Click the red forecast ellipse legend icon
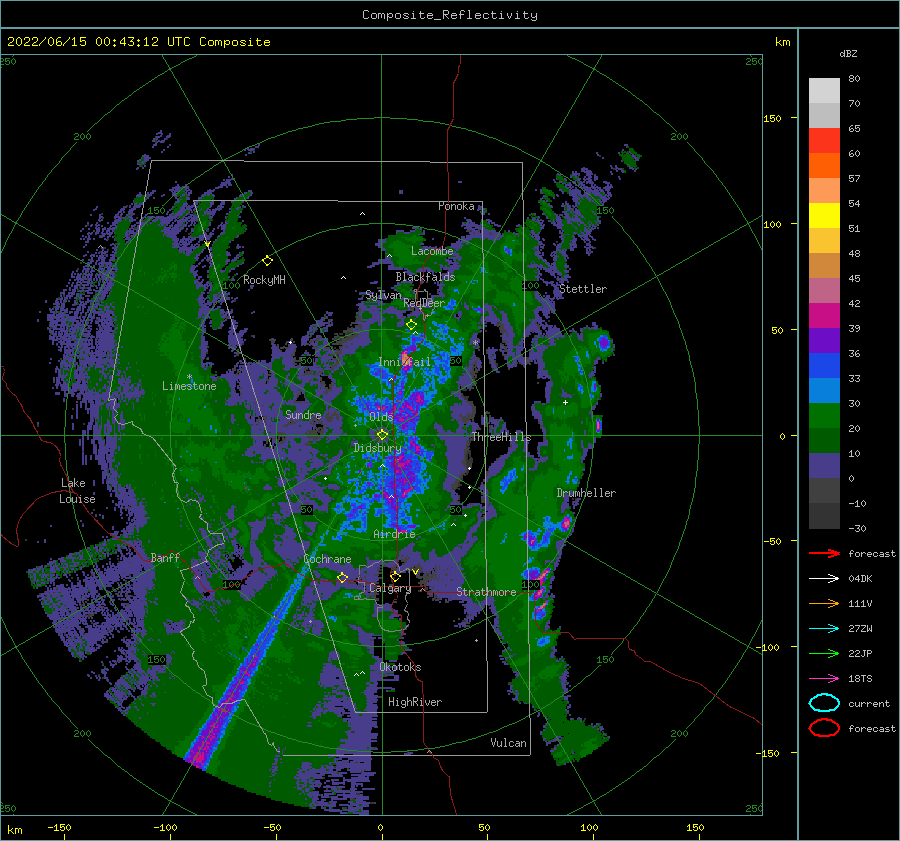Screen dimensions: 900x841 [824, 728]
